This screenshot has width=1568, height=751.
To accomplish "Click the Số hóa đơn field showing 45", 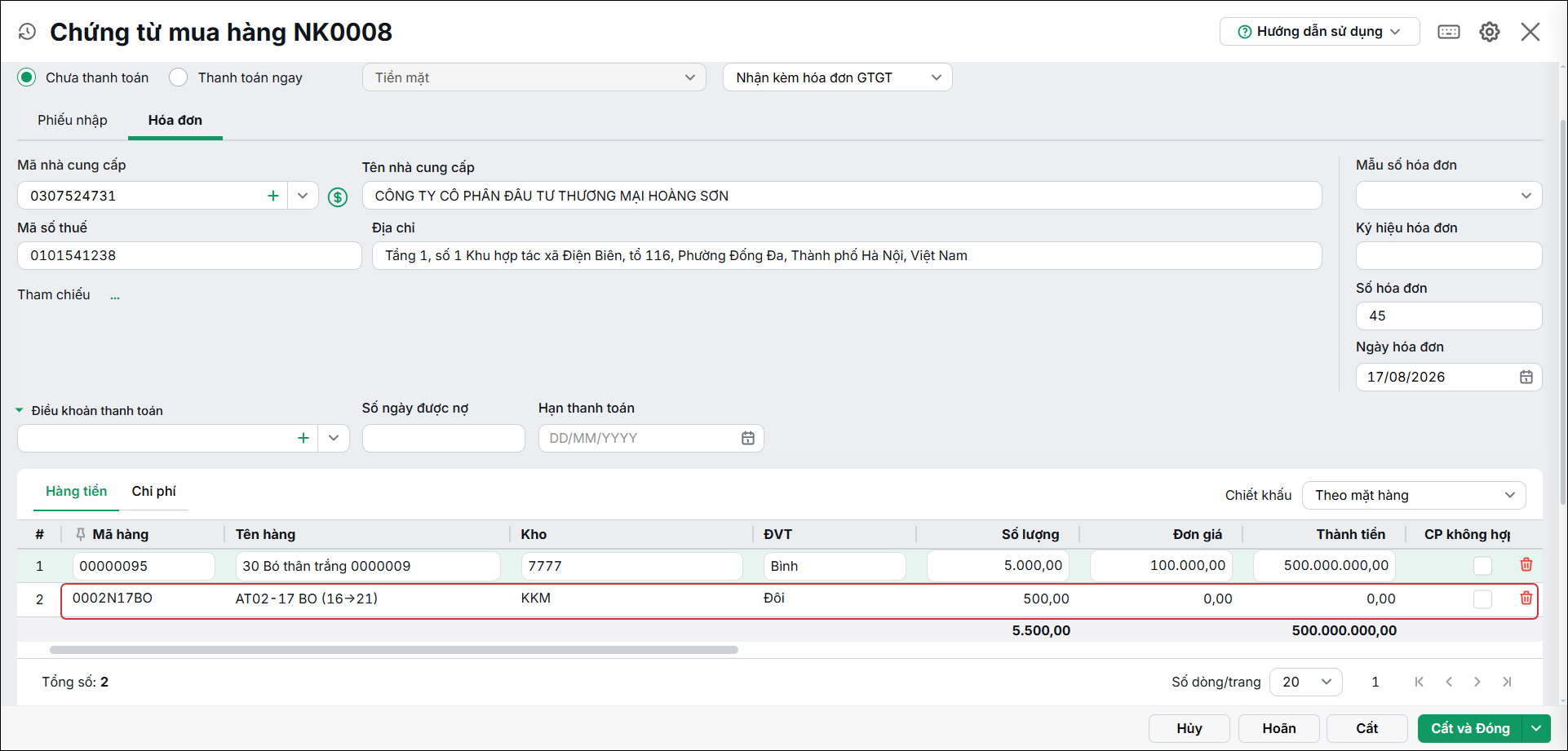I will point(1449,316).
